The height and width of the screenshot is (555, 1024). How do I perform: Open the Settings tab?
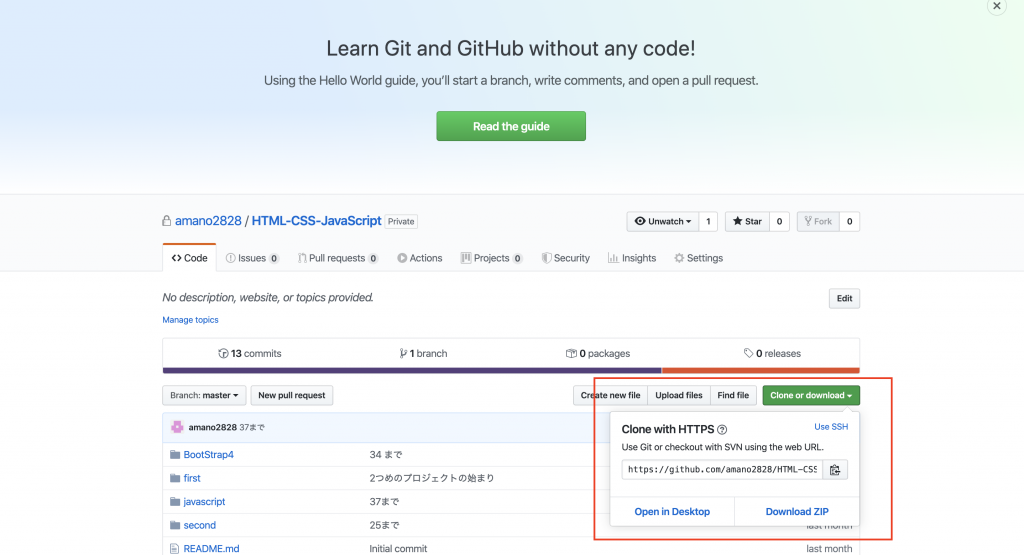point(699,258)
